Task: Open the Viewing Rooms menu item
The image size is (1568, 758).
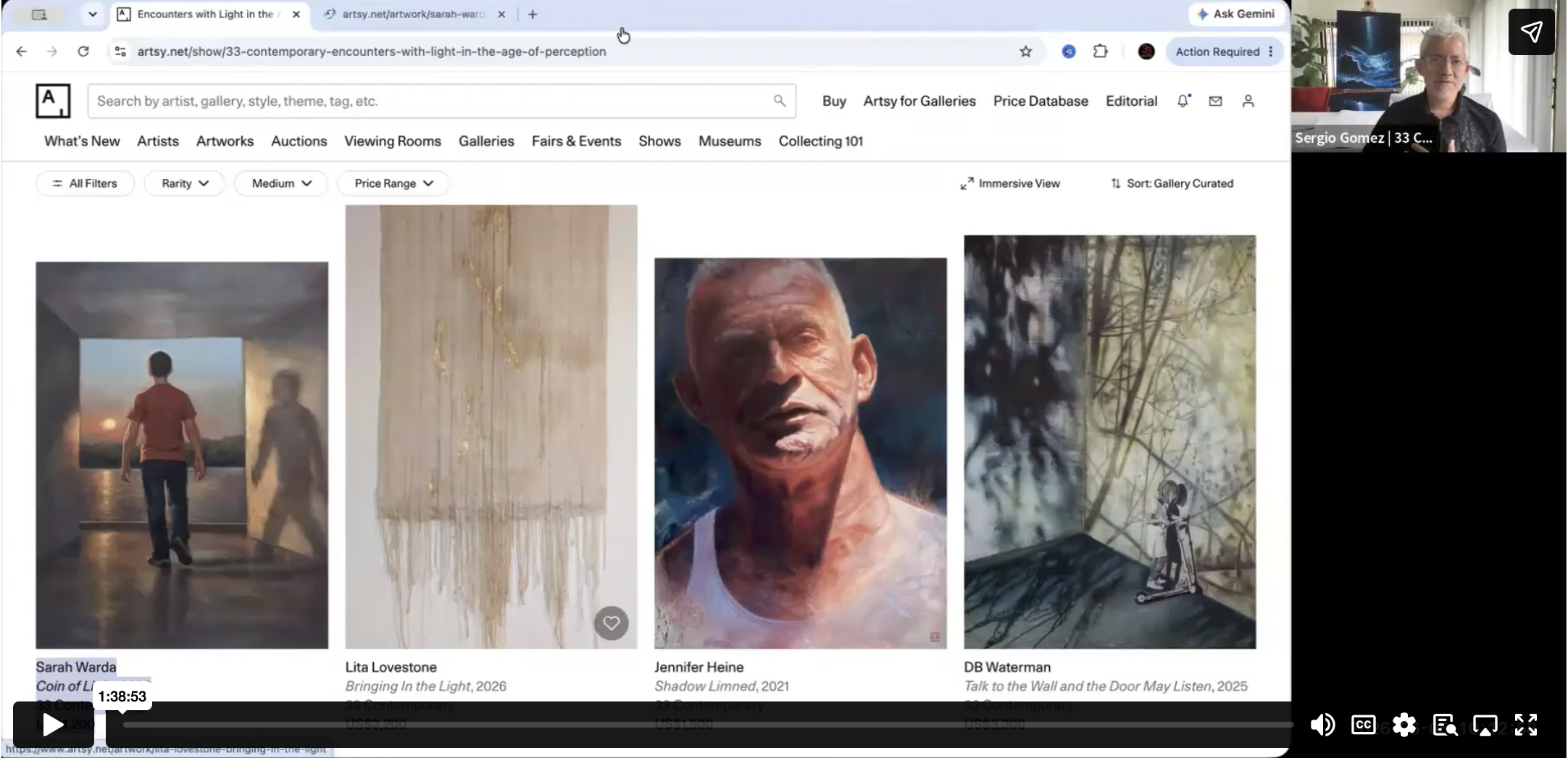Action: [x=393, y=141]
